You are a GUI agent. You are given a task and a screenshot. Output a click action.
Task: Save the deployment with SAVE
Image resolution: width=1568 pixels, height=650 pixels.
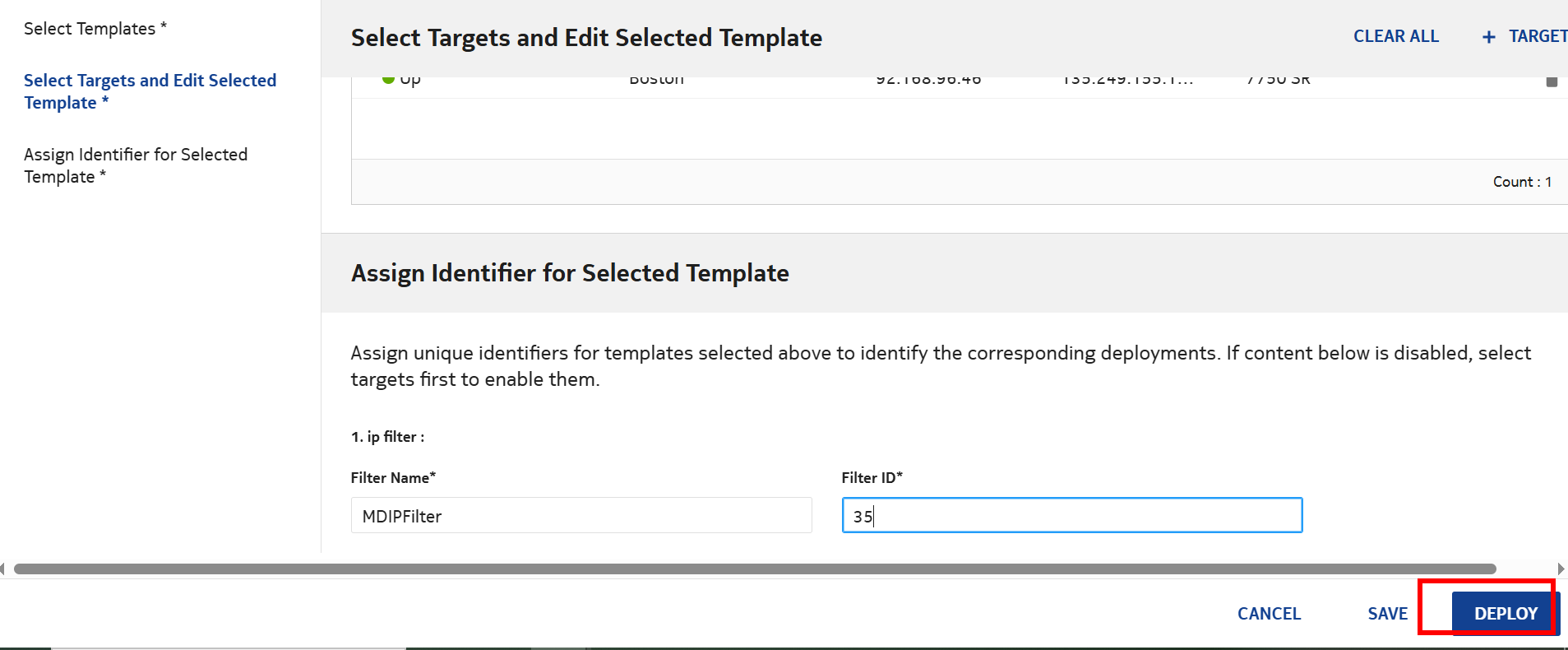tap(1387, 614)
